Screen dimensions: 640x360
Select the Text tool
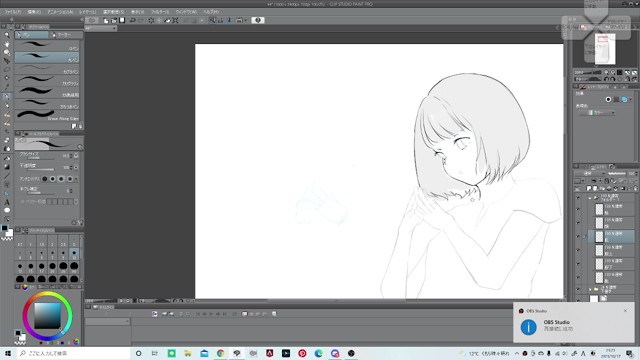[7, 202]
